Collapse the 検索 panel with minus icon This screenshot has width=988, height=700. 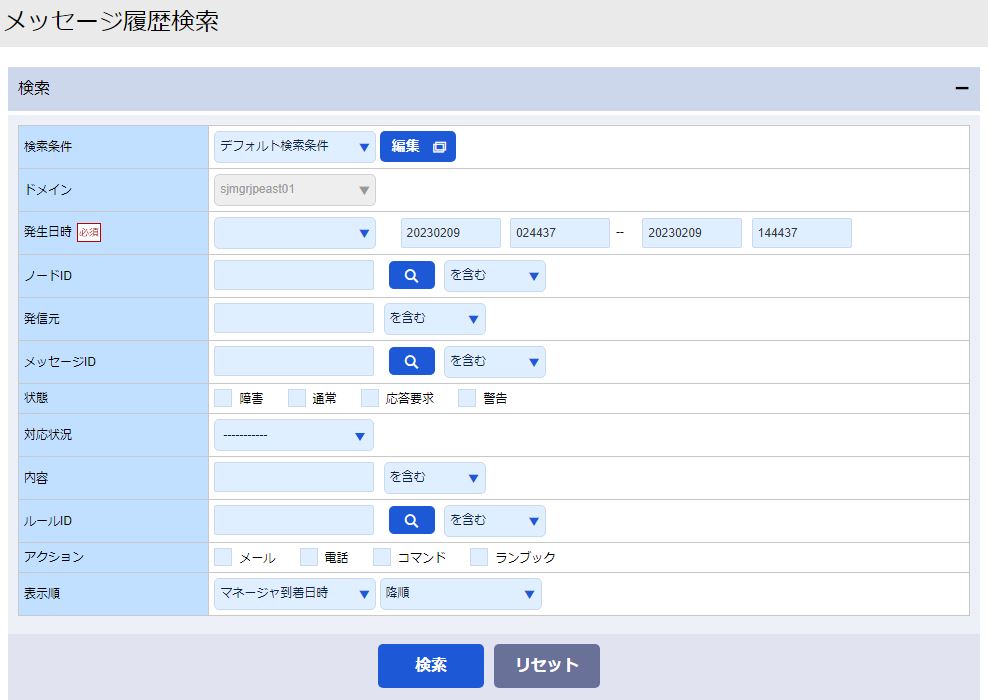coord(962,88)
